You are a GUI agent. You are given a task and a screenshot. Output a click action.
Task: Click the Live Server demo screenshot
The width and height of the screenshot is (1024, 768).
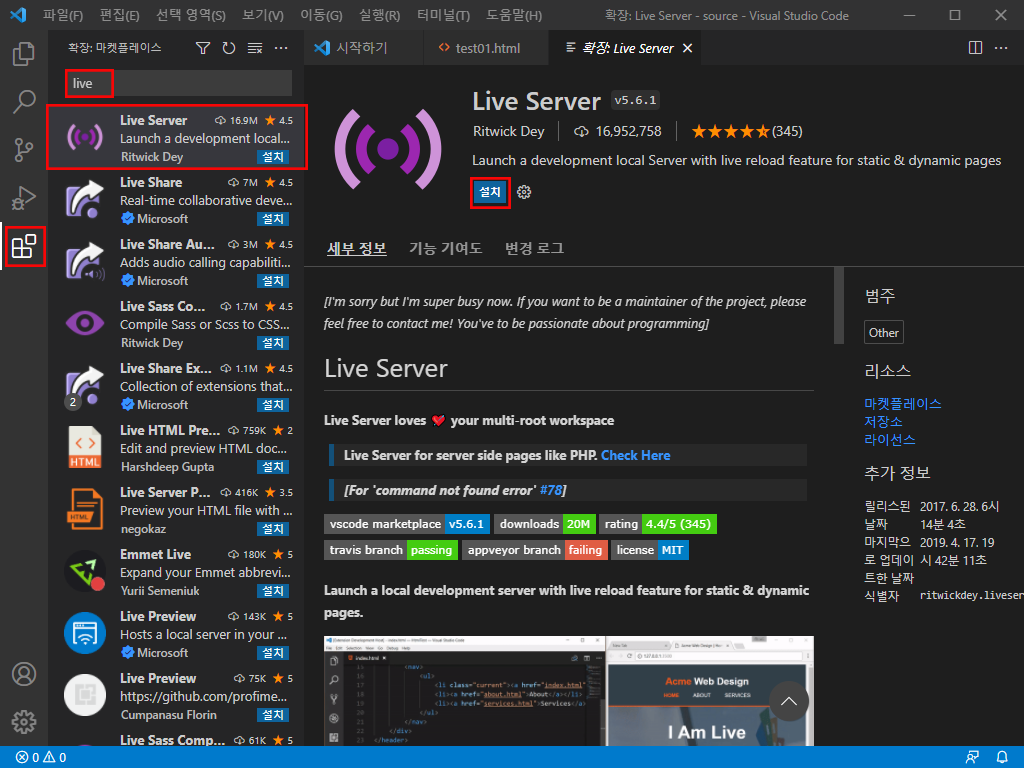(x=569, y=691)
